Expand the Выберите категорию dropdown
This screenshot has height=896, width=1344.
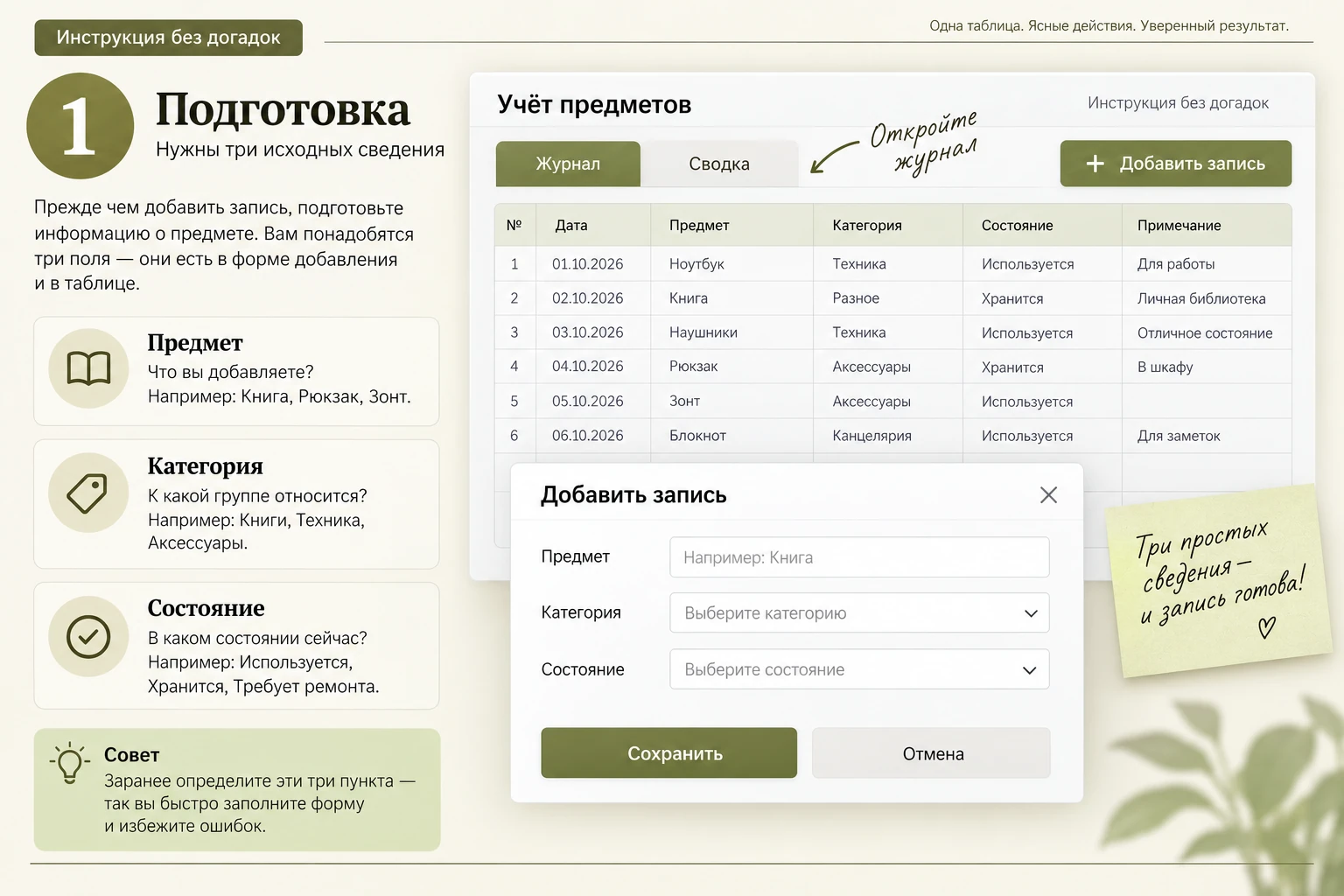click(859, 613)
